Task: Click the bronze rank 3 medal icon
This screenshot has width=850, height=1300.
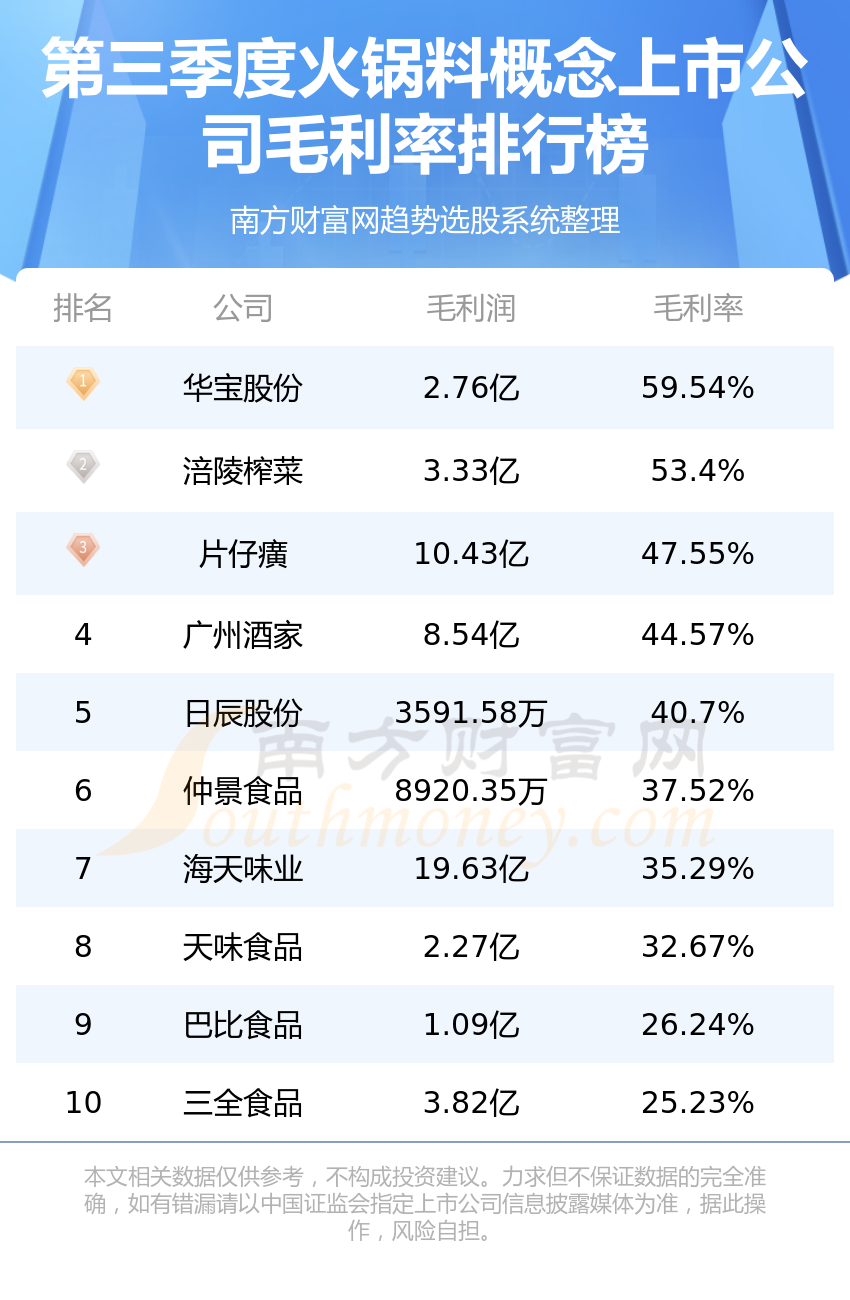Action: click(83, 549)
